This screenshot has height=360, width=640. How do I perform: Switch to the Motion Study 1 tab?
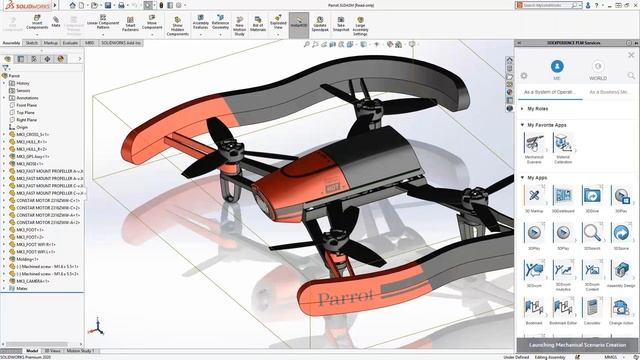[80, 351]
